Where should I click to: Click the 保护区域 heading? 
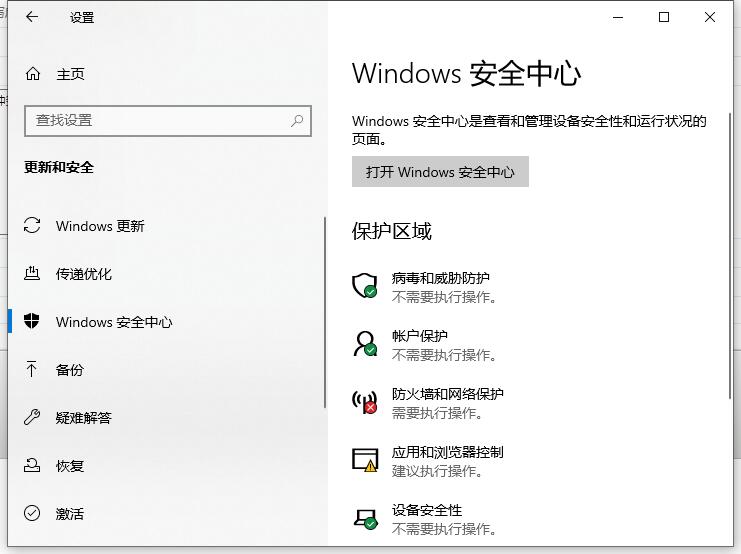(391, 231)
